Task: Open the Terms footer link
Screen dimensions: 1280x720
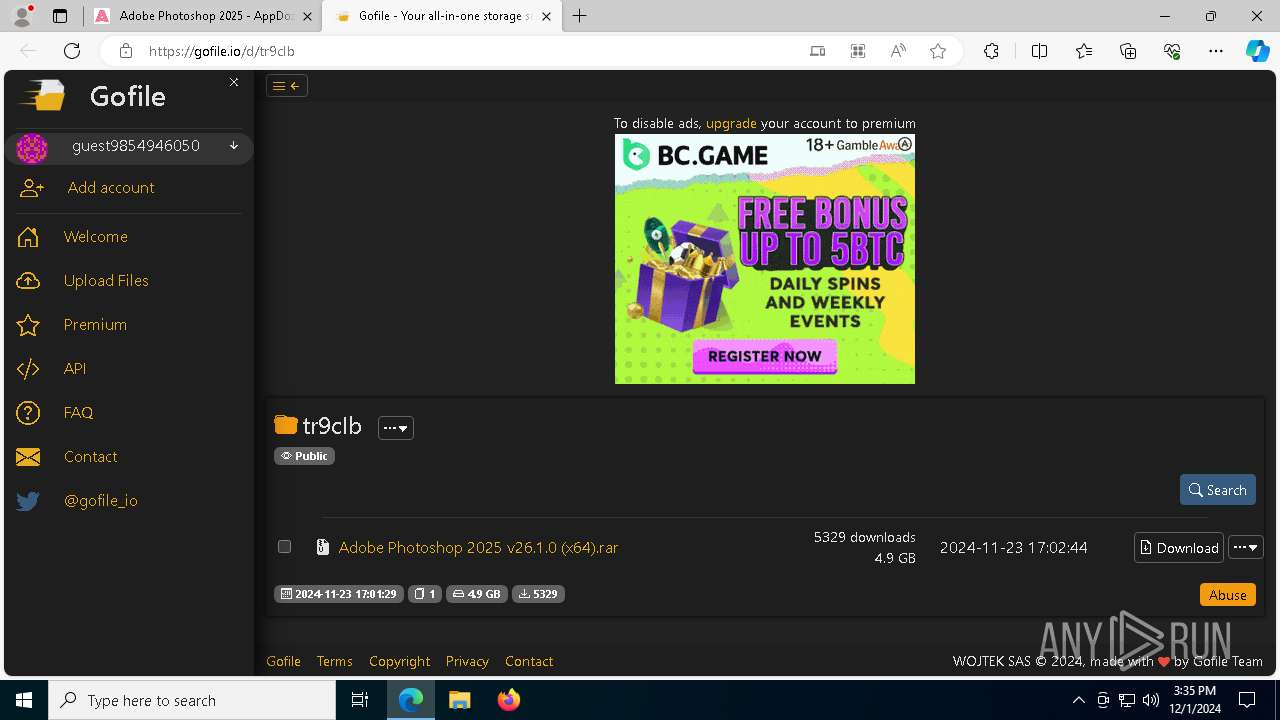Action: coord(335,661)
